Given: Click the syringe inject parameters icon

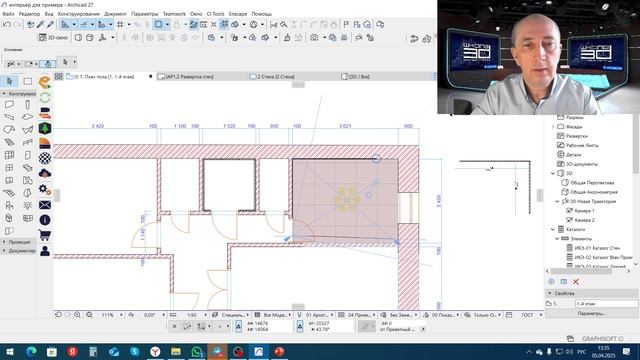Looking at the screenshot, I should tap(51, 24).
